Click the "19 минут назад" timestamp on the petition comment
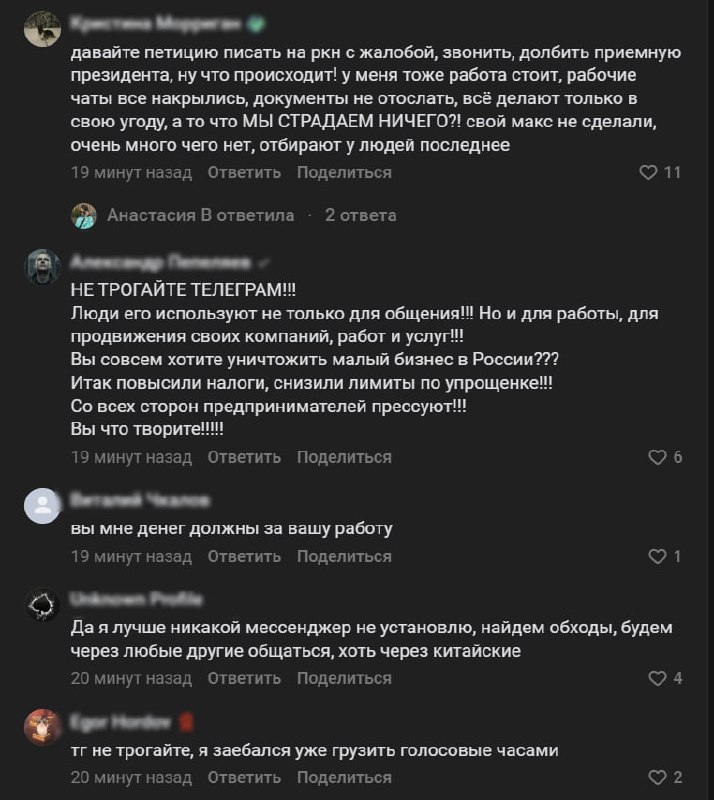The width and height of the screenshot is (714, 800). tap(131, 173)
